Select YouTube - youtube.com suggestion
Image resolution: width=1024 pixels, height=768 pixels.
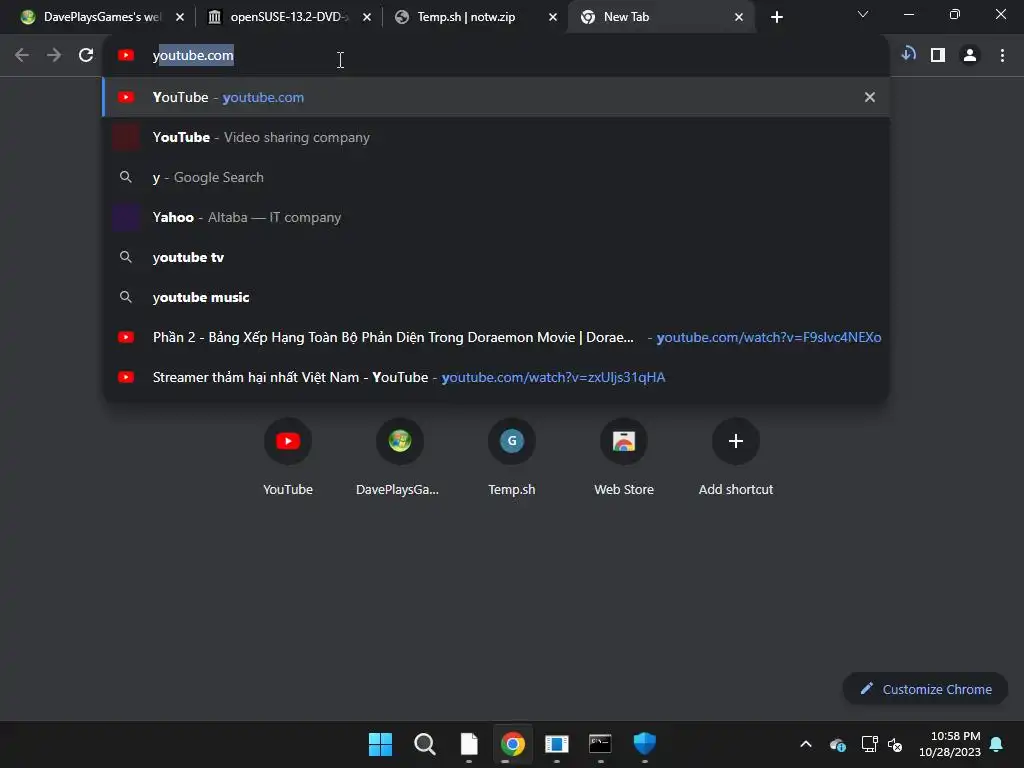496,97
